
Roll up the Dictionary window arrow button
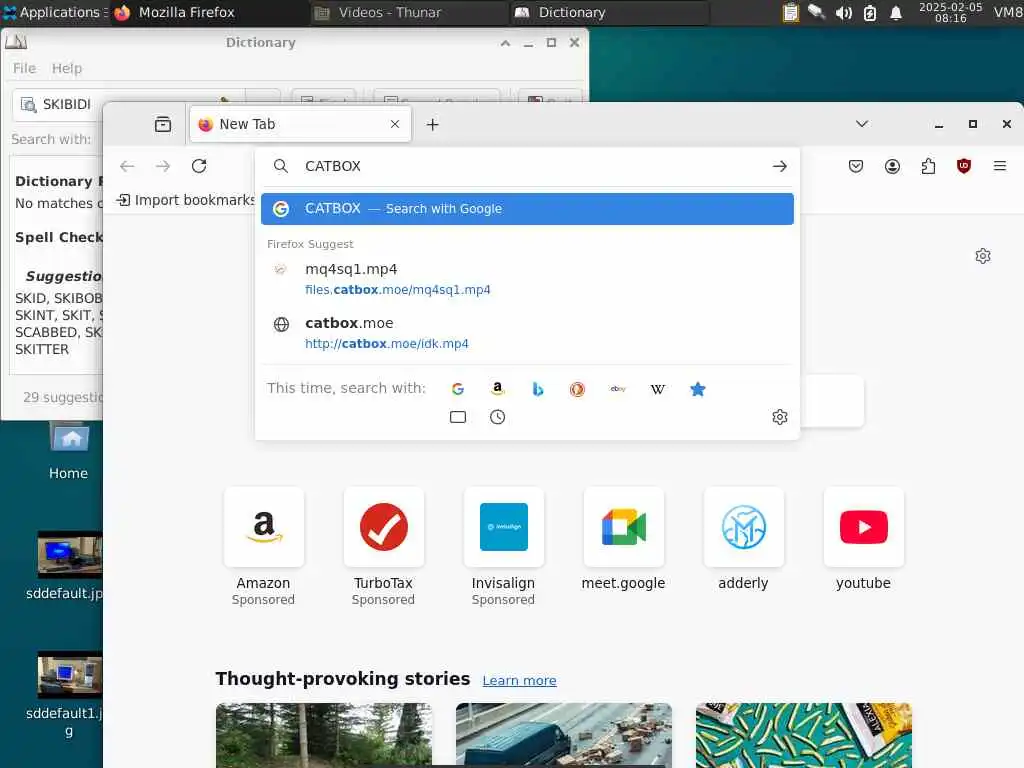coord(505,43)
